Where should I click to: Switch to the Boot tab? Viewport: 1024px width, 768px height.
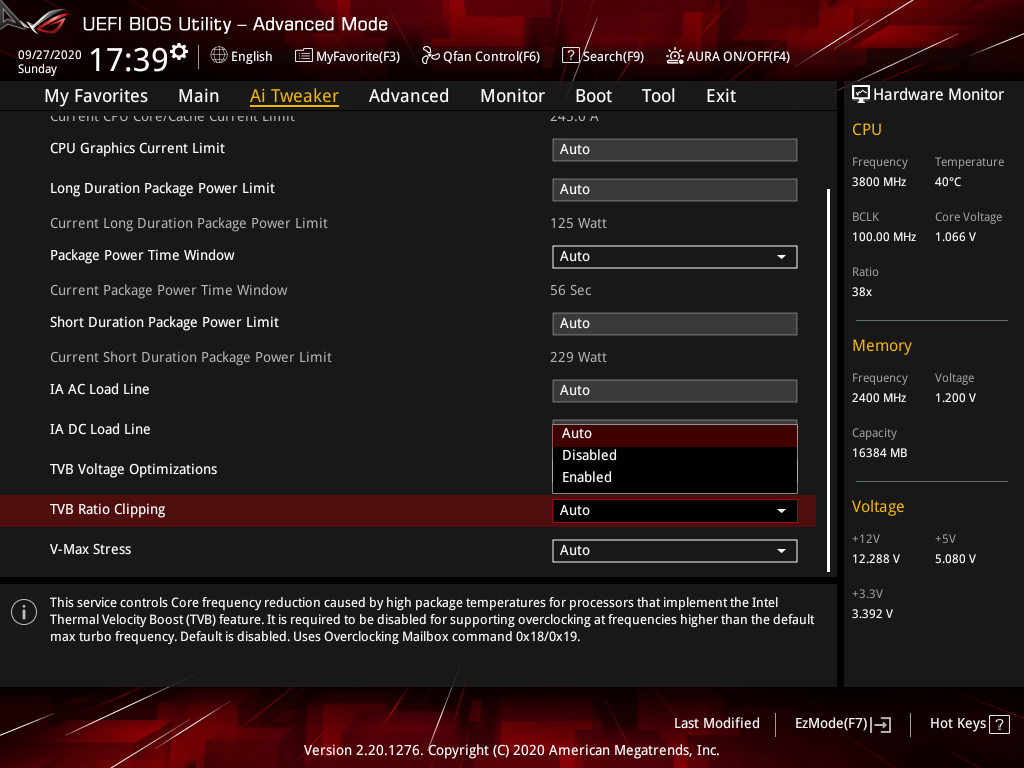[593, 96]
